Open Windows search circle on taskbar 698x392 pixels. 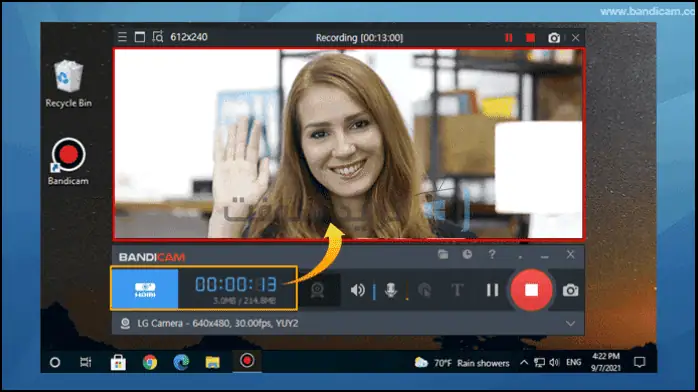coord(55,363)
